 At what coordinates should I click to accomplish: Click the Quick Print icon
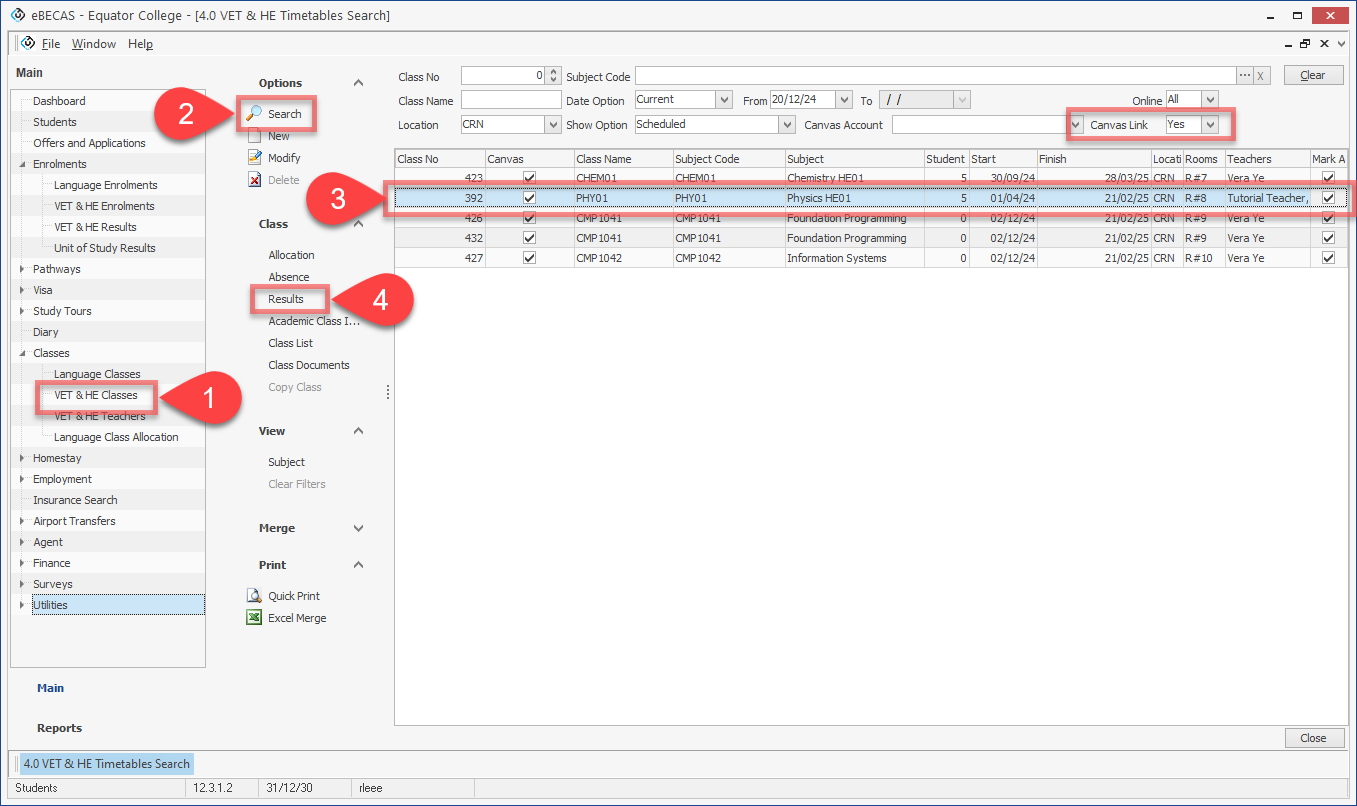point(254,596)
